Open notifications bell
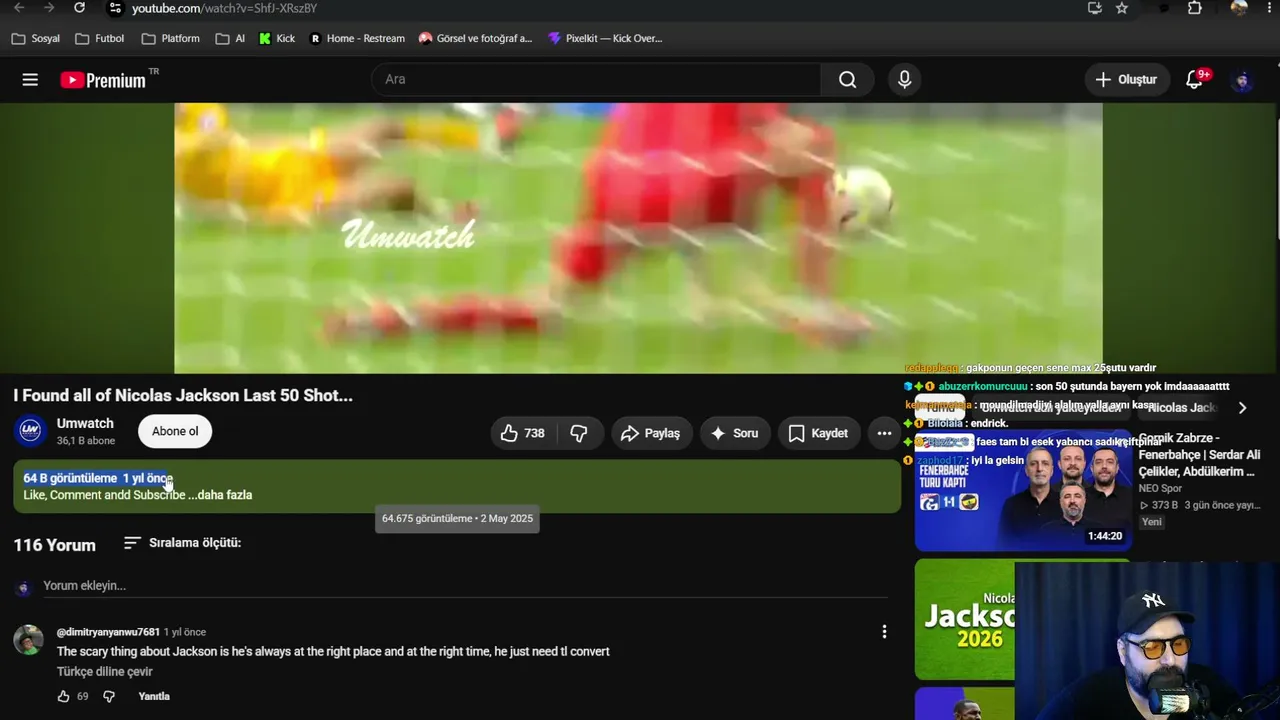 [1194, 80]
